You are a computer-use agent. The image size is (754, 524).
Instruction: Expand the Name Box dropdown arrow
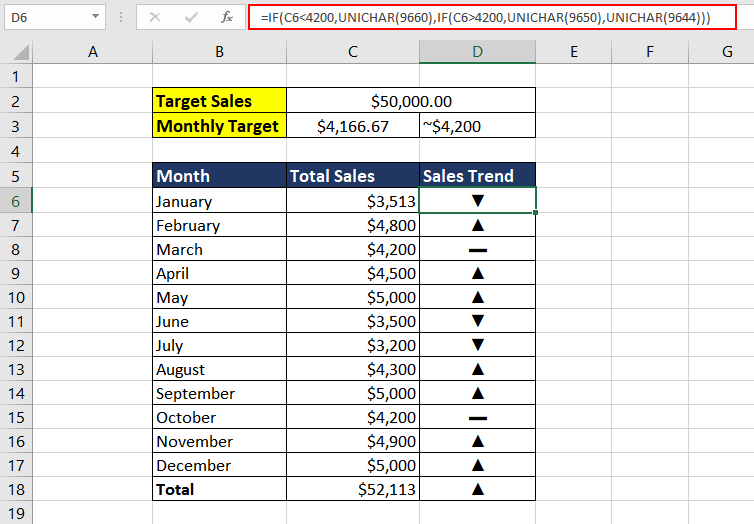coord(95,17)
